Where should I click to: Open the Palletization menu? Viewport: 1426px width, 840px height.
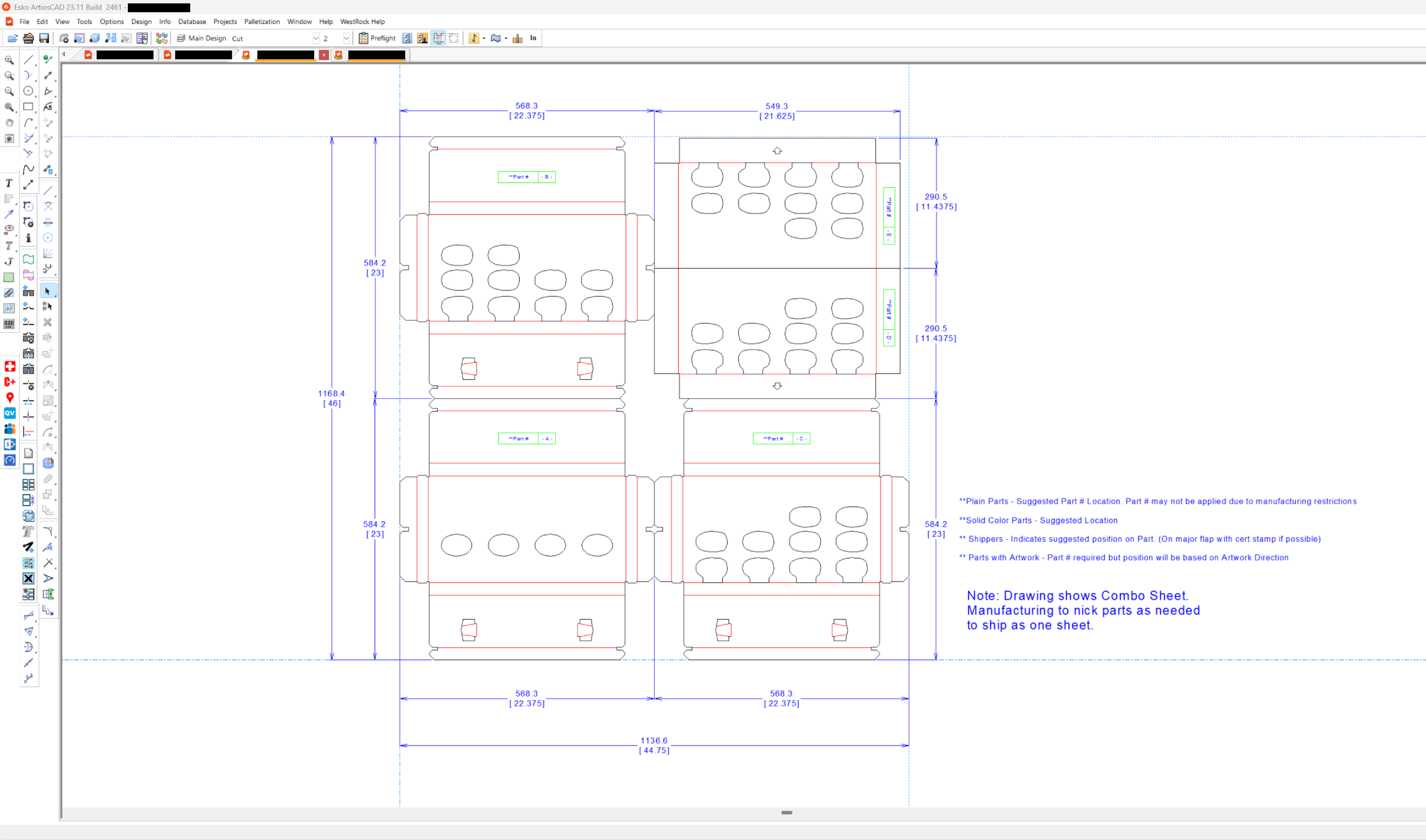[262, 22]
